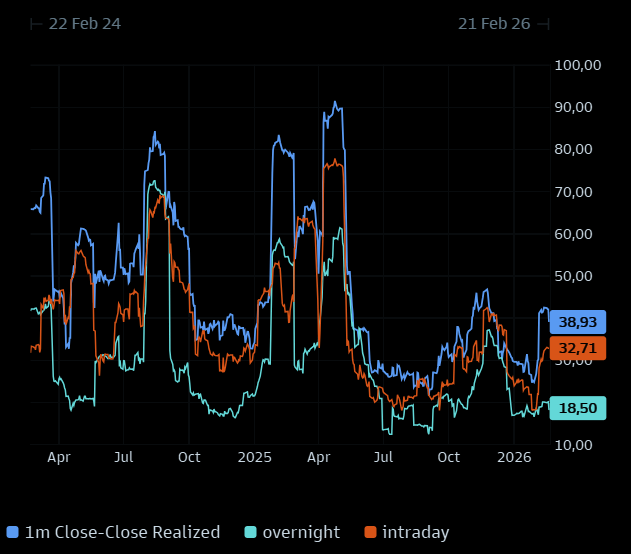Click the first Jul label on the time axis
Viewport: 631px width, 554px height.
click(x=124, y=457)
